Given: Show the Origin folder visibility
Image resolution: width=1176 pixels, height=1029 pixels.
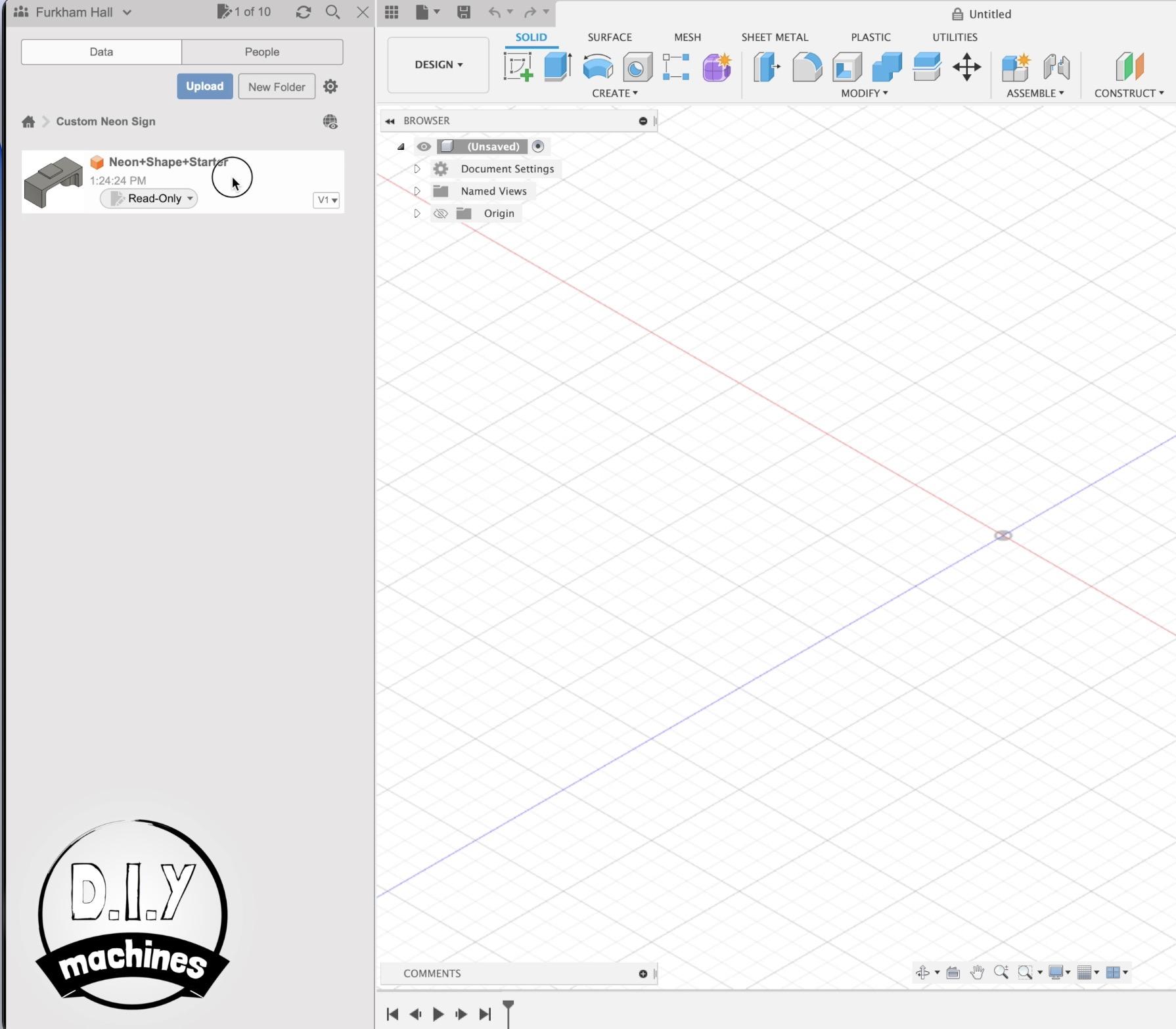Looking at the screenshot, I should [440, 213].
